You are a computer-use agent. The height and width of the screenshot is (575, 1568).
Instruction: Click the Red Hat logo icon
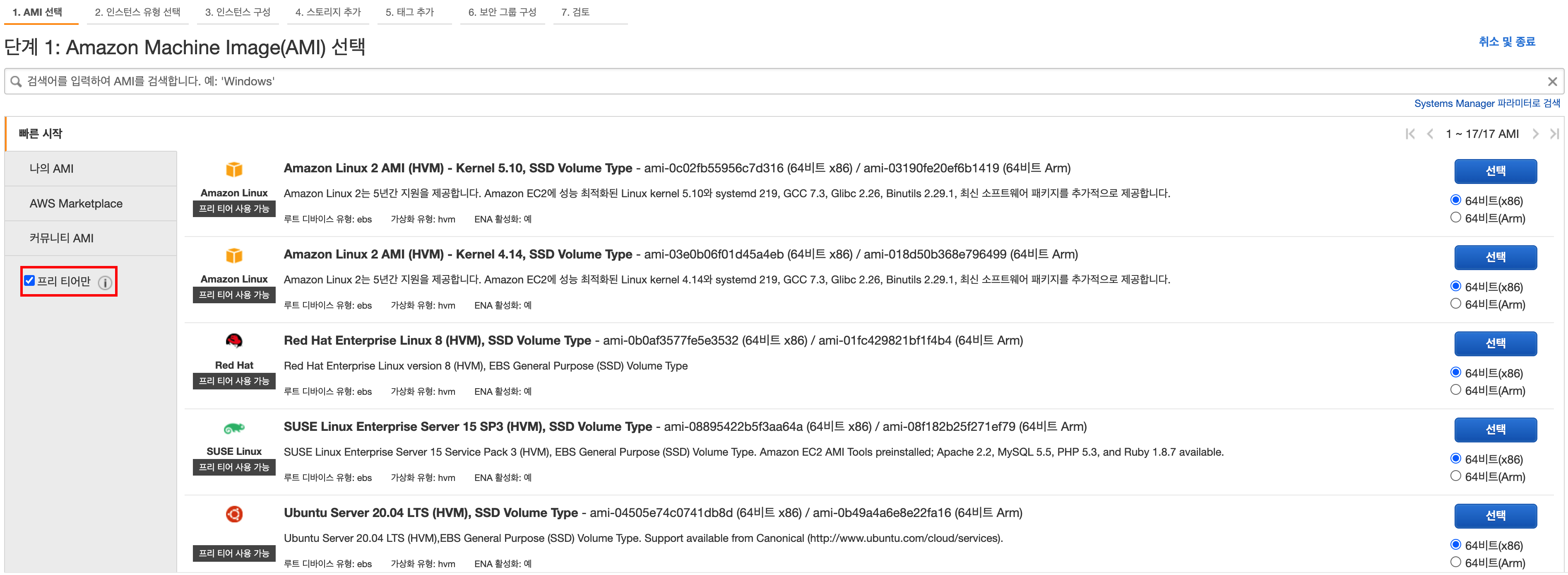pyautogui.click(x=234, y=341)
